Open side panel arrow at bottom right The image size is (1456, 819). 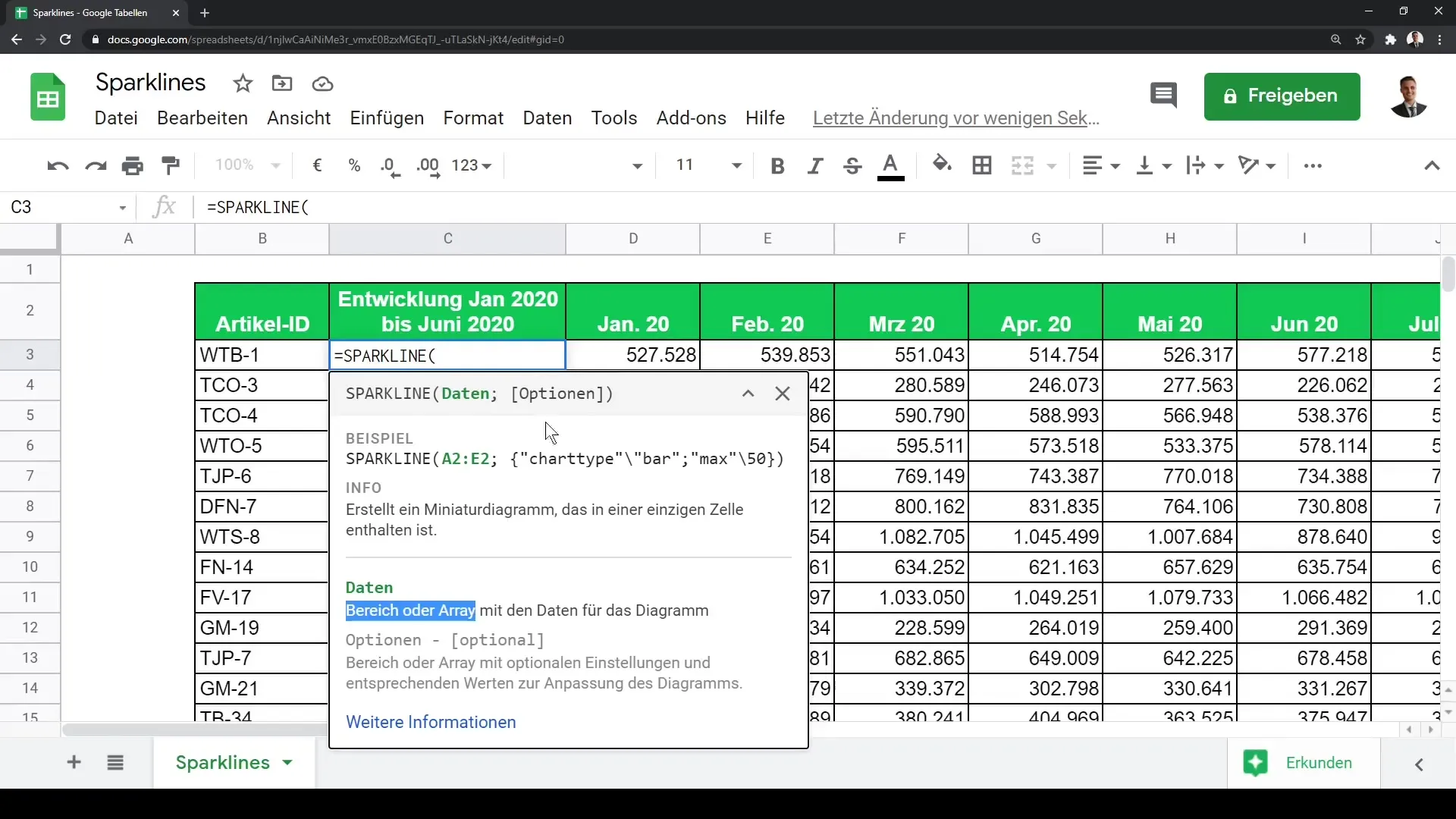pos(1419,764)
